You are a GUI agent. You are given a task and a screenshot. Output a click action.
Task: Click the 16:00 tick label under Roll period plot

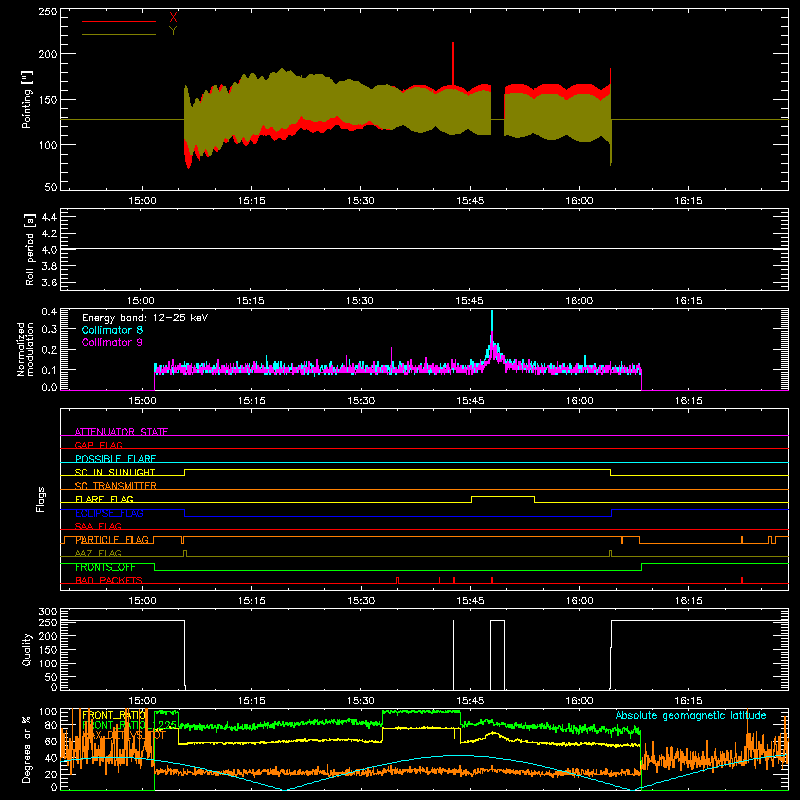click(579, 301)
